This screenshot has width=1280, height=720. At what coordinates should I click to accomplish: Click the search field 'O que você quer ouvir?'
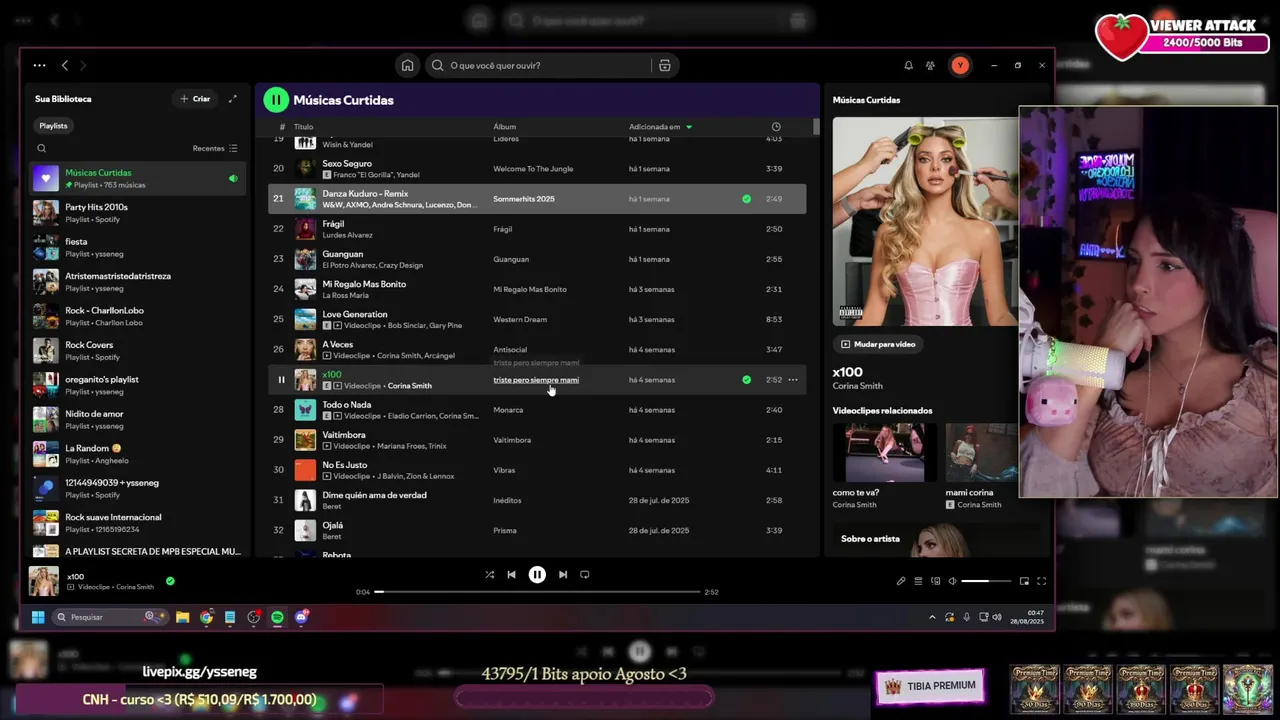540,65
